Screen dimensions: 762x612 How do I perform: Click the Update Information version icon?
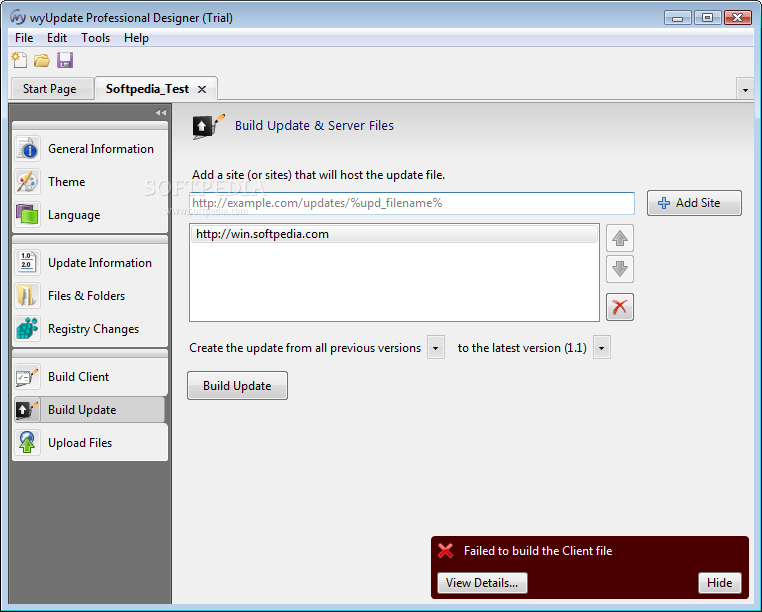[x=27, y=262]
